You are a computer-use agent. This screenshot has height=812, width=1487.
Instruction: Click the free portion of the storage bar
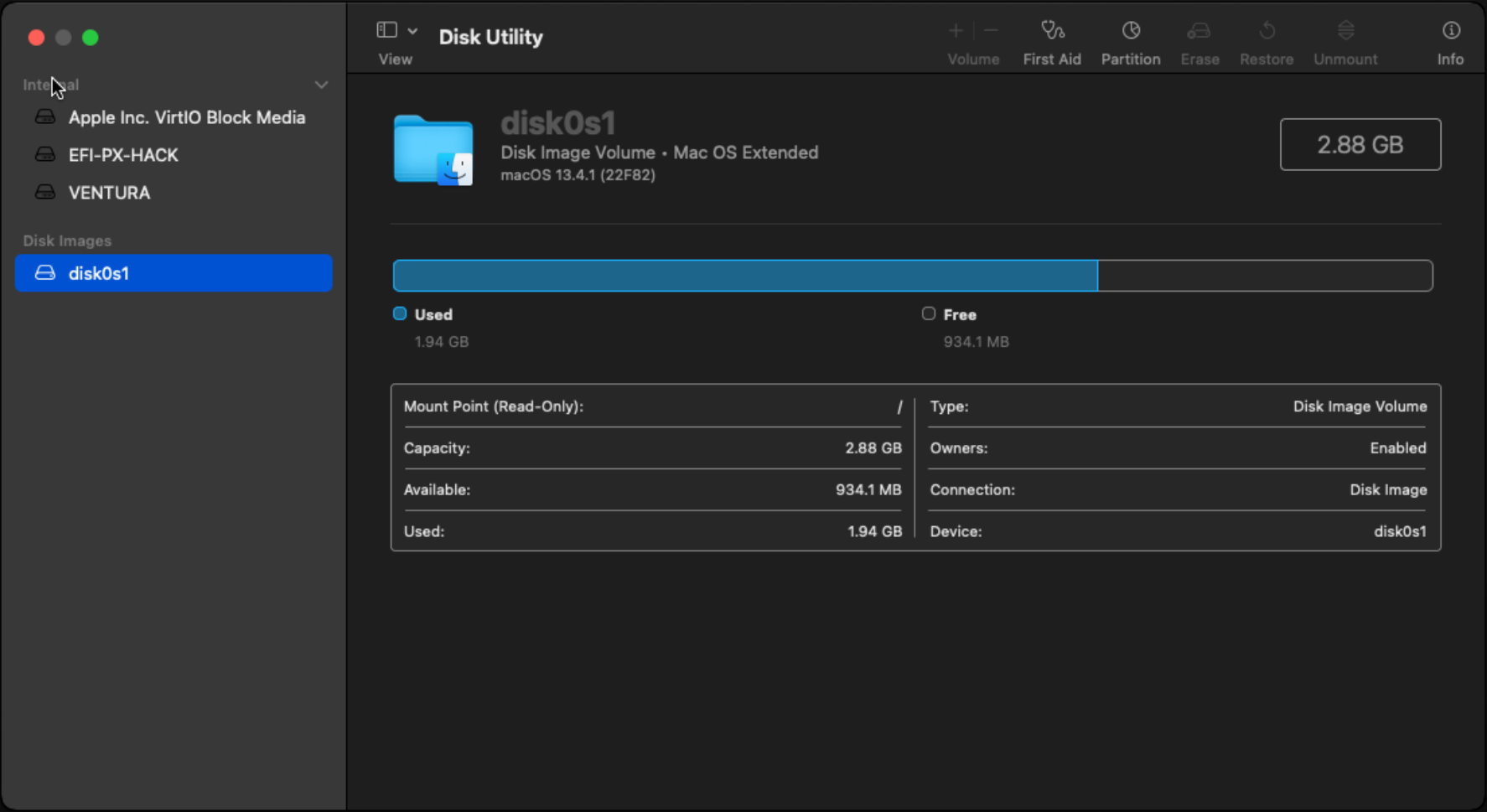pyautogui.click(x=1265, y=276)
